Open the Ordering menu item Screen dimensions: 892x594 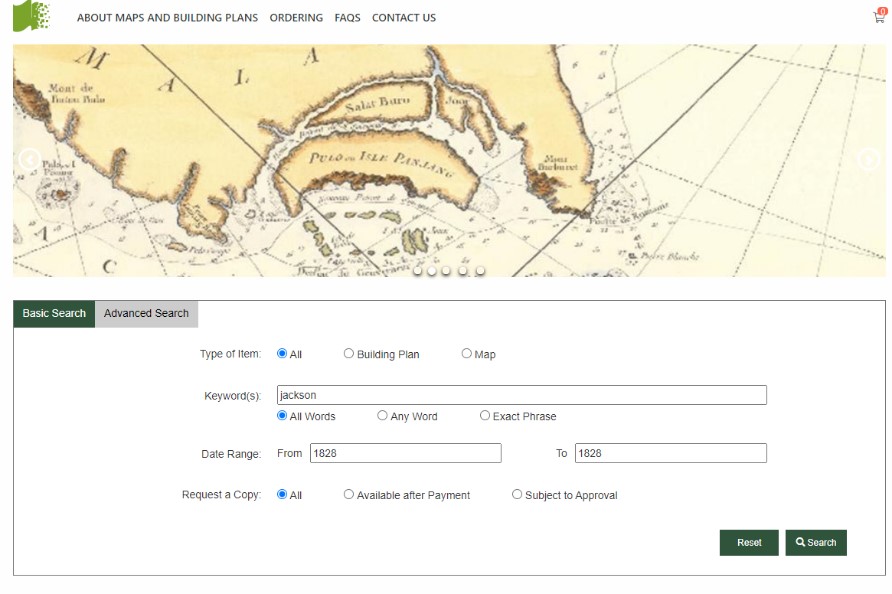click(296, 18)
